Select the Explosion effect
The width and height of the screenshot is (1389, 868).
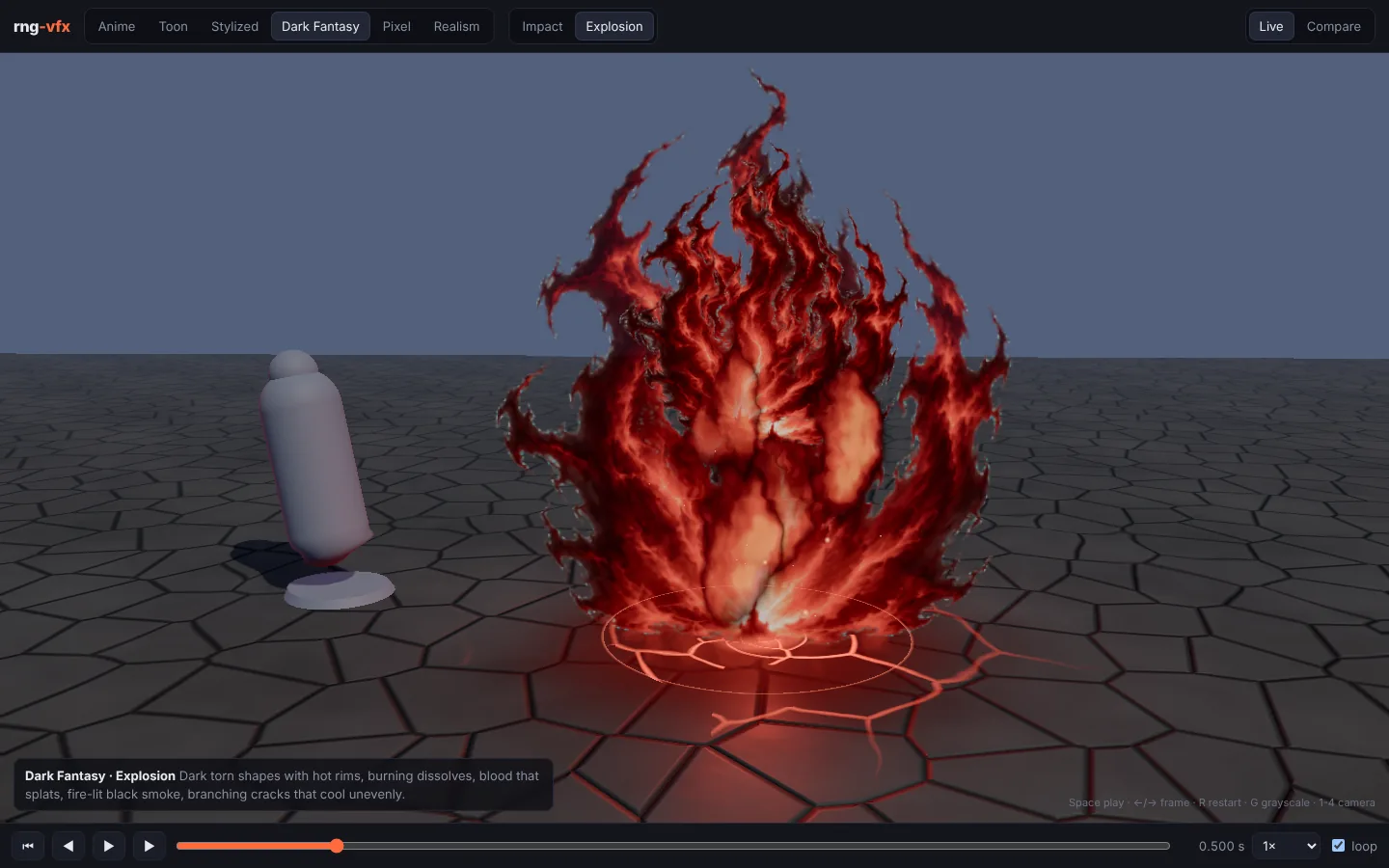point(614,26)
